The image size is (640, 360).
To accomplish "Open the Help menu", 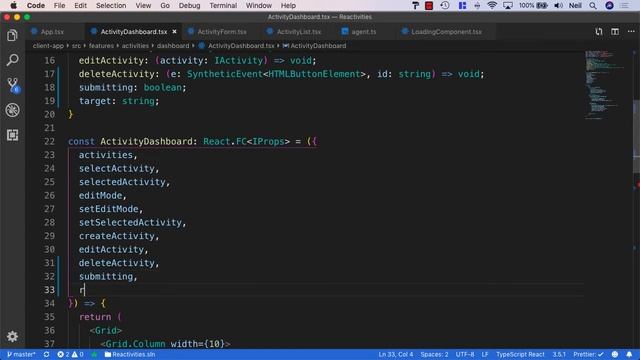I will pyautogui.click(x=288, y=5).
